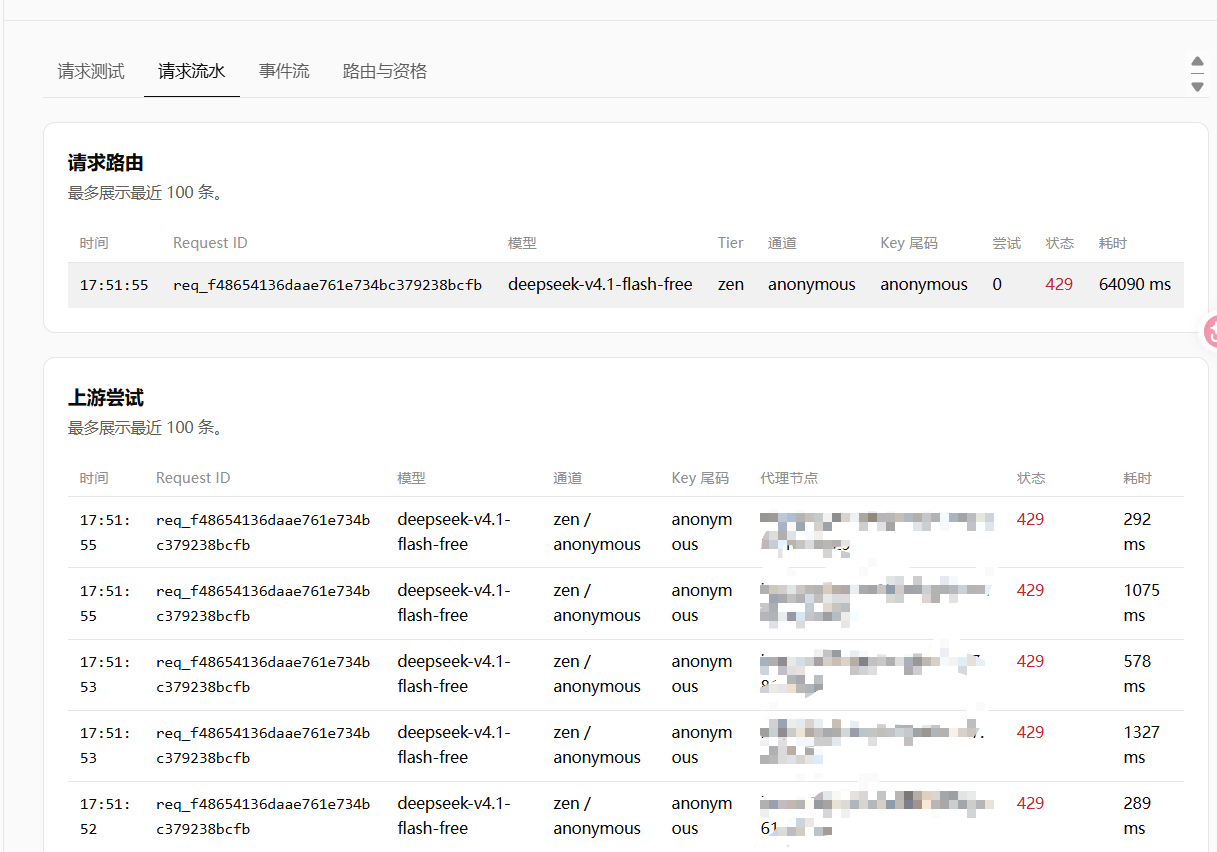
Task: Click the 上游尝试 section heading
Action: pos(106,398)
